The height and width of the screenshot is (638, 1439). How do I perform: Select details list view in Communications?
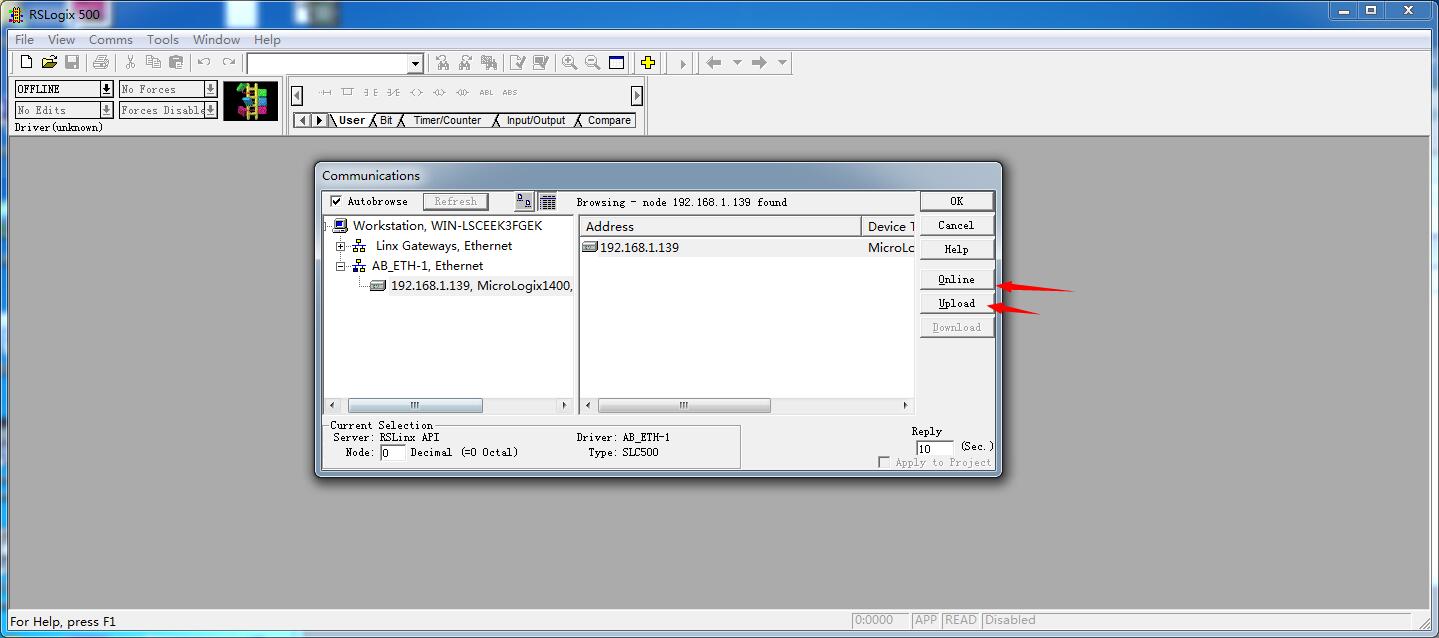tap(548, 201)
